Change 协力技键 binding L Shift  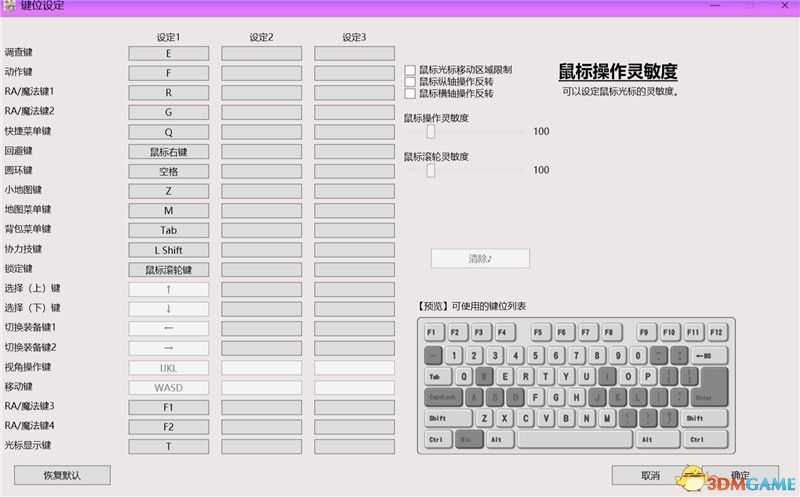168,250
